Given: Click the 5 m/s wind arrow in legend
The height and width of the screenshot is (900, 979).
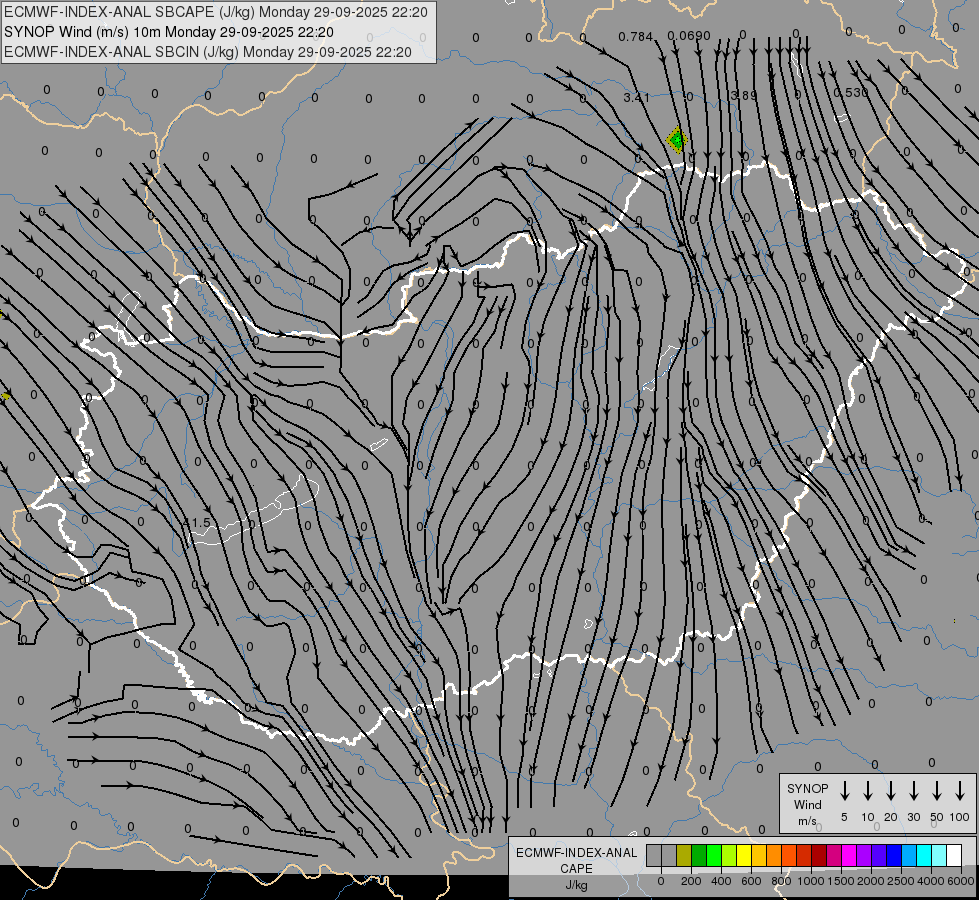Looking at the screenshot, I should pos(845,791).
